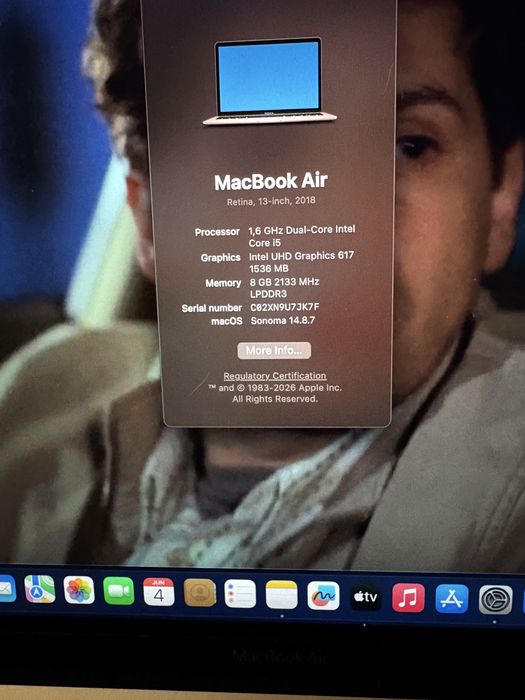Open the Mail app in the Dock
Viewport: 525px width, 700px height.
coord(7,588)
